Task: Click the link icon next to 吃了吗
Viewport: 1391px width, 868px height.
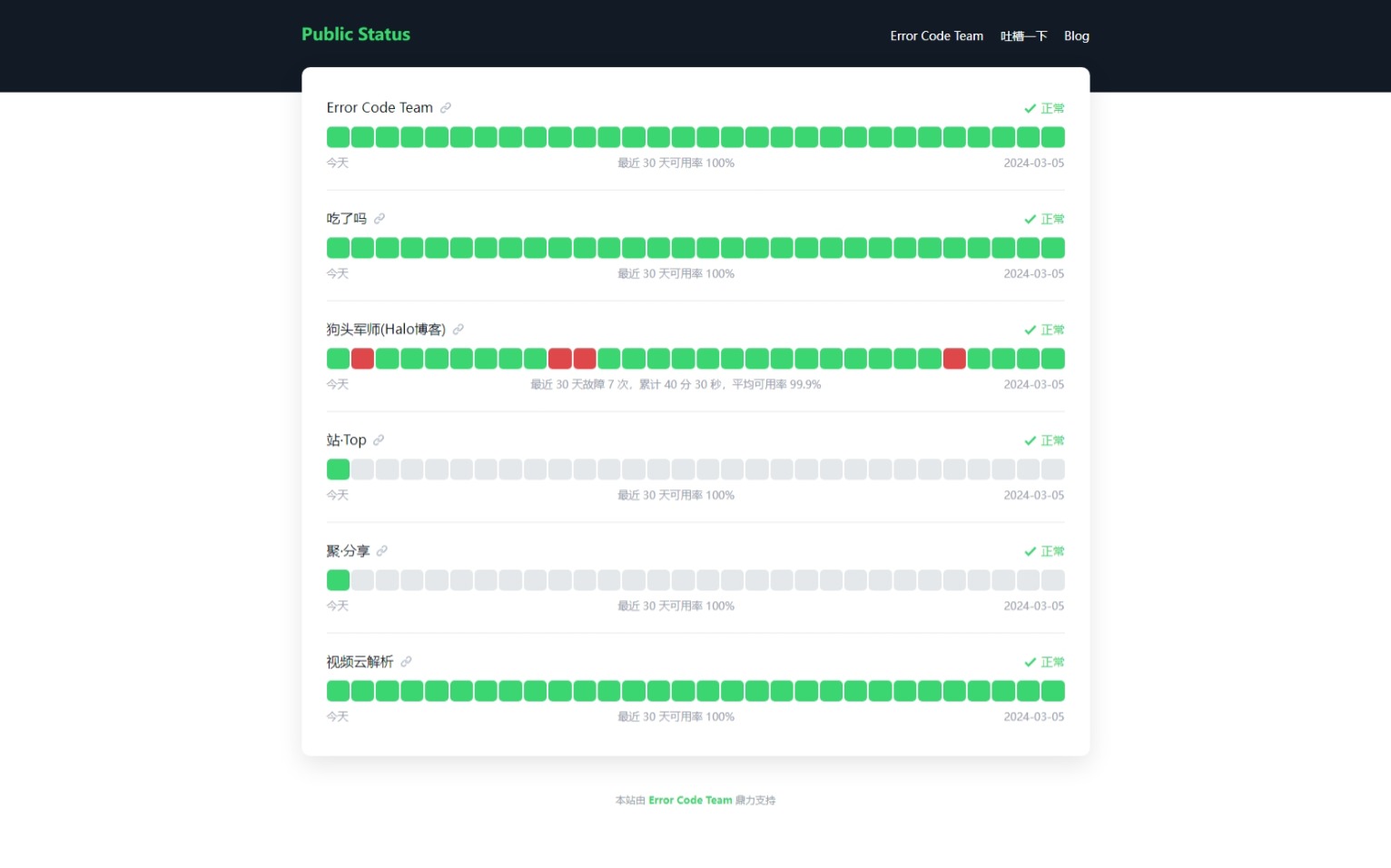Action: [x=379, y=218]
